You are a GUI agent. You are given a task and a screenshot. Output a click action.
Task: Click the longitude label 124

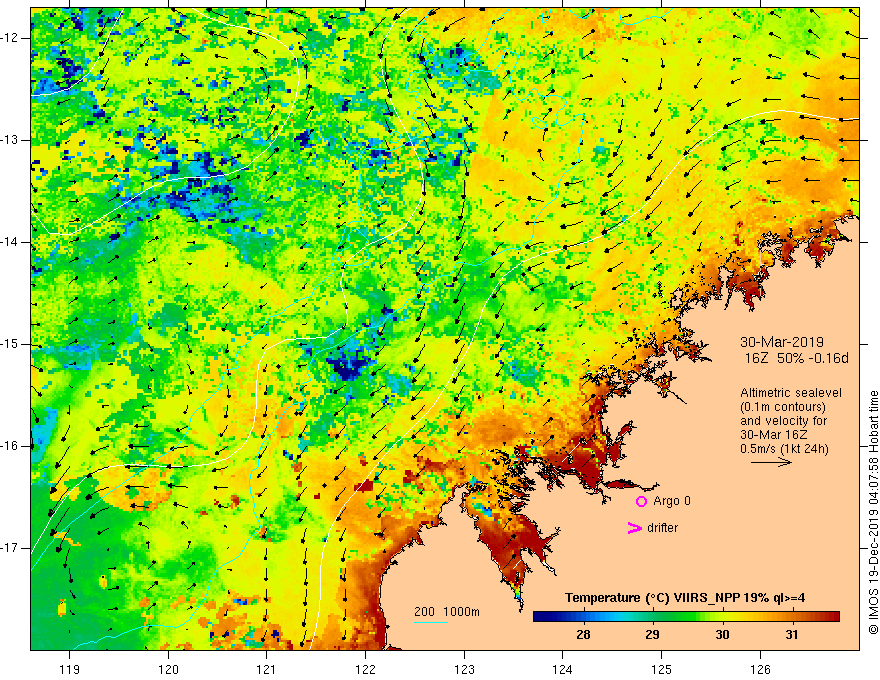coord(563,669)
